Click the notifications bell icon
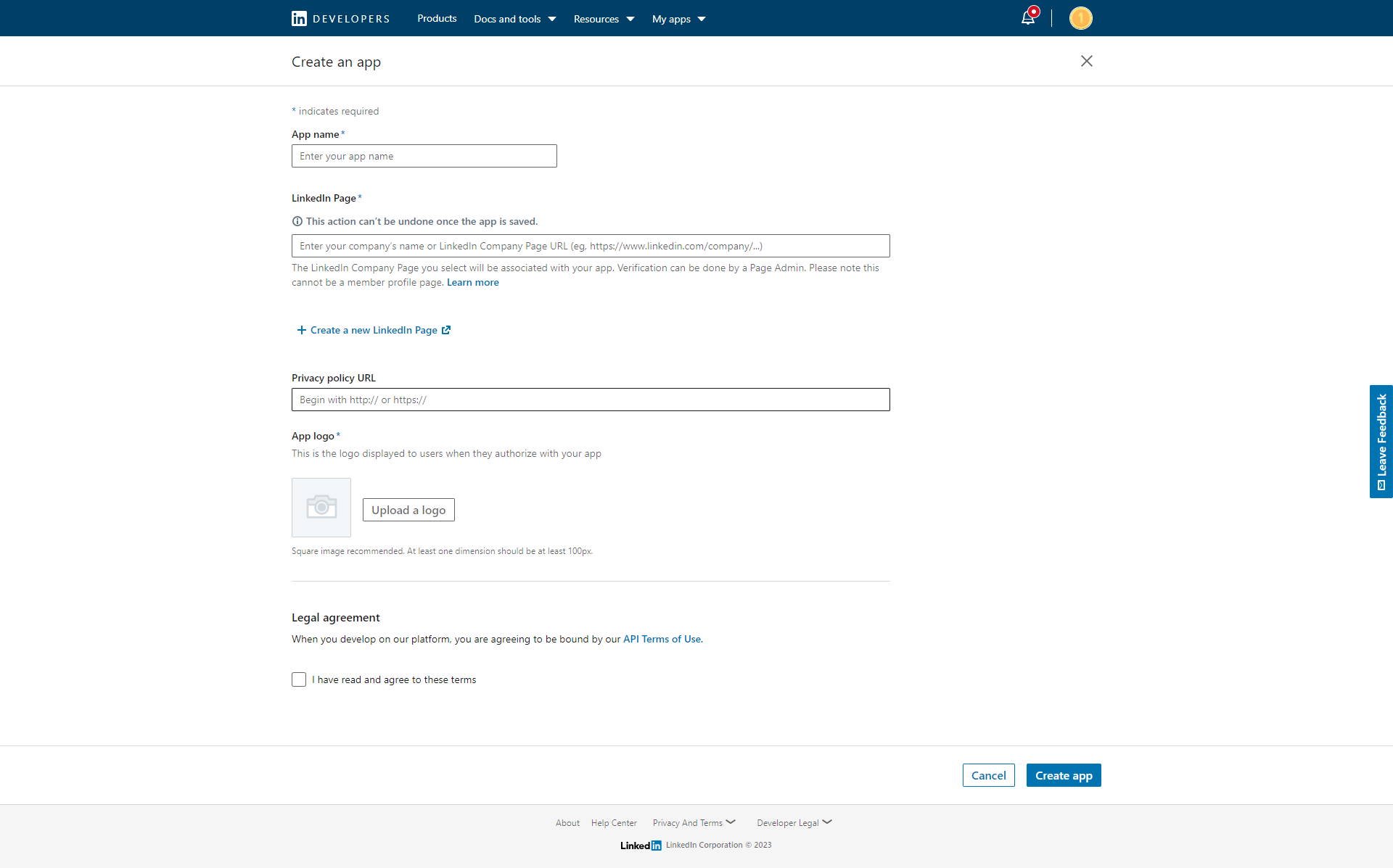Screen dimensions: 1393x868 click(1028, 17)
